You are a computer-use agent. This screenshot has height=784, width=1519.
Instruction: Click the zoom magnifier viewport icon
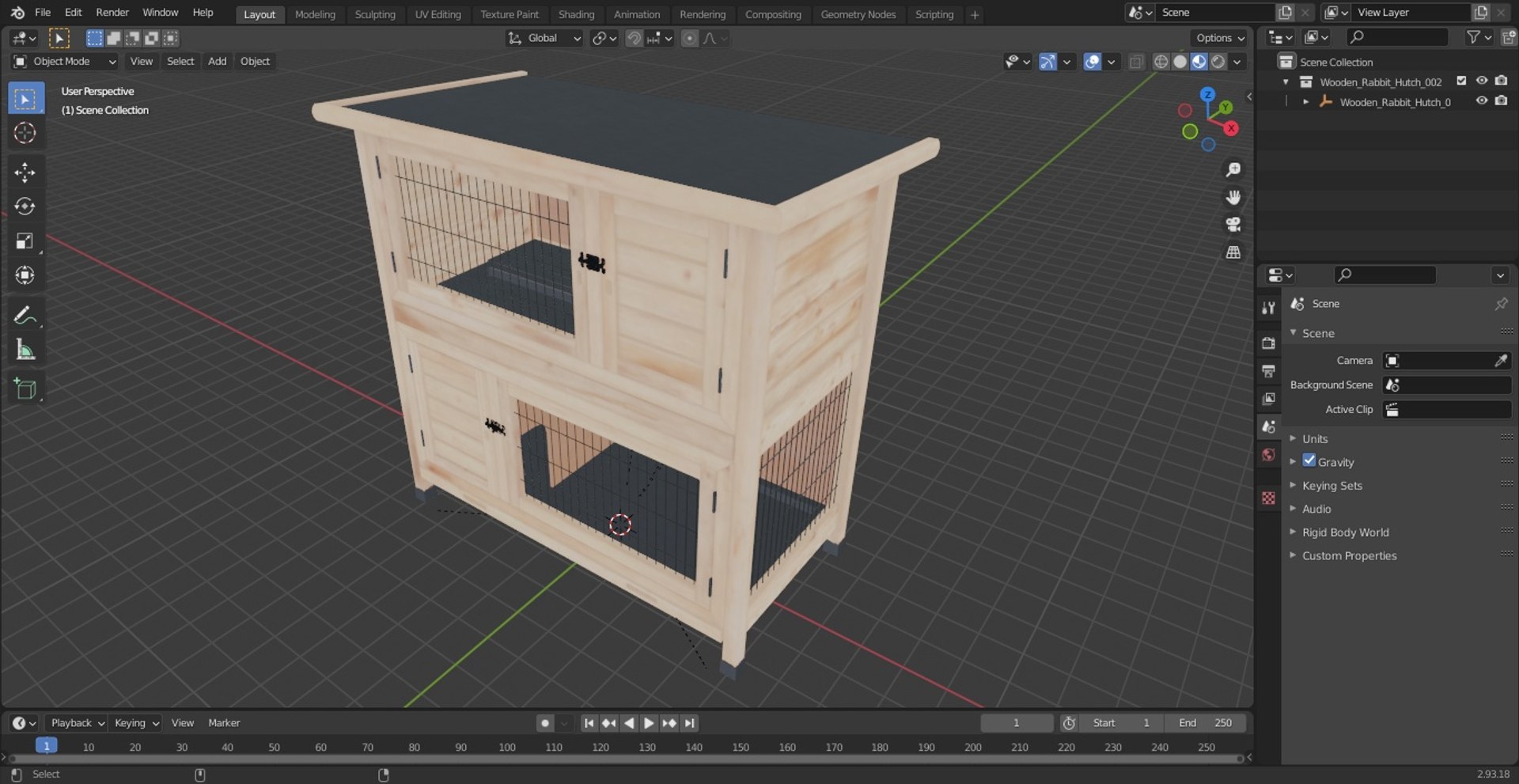point(1233,169)
